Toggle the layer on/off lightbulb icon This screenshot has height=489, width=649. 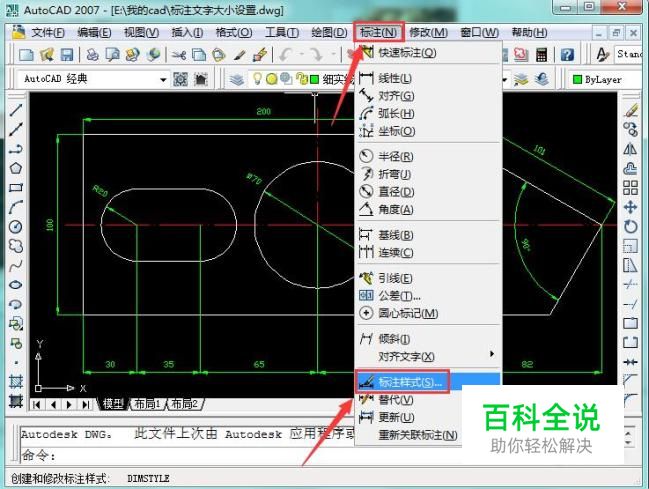[x=257, y=78]
